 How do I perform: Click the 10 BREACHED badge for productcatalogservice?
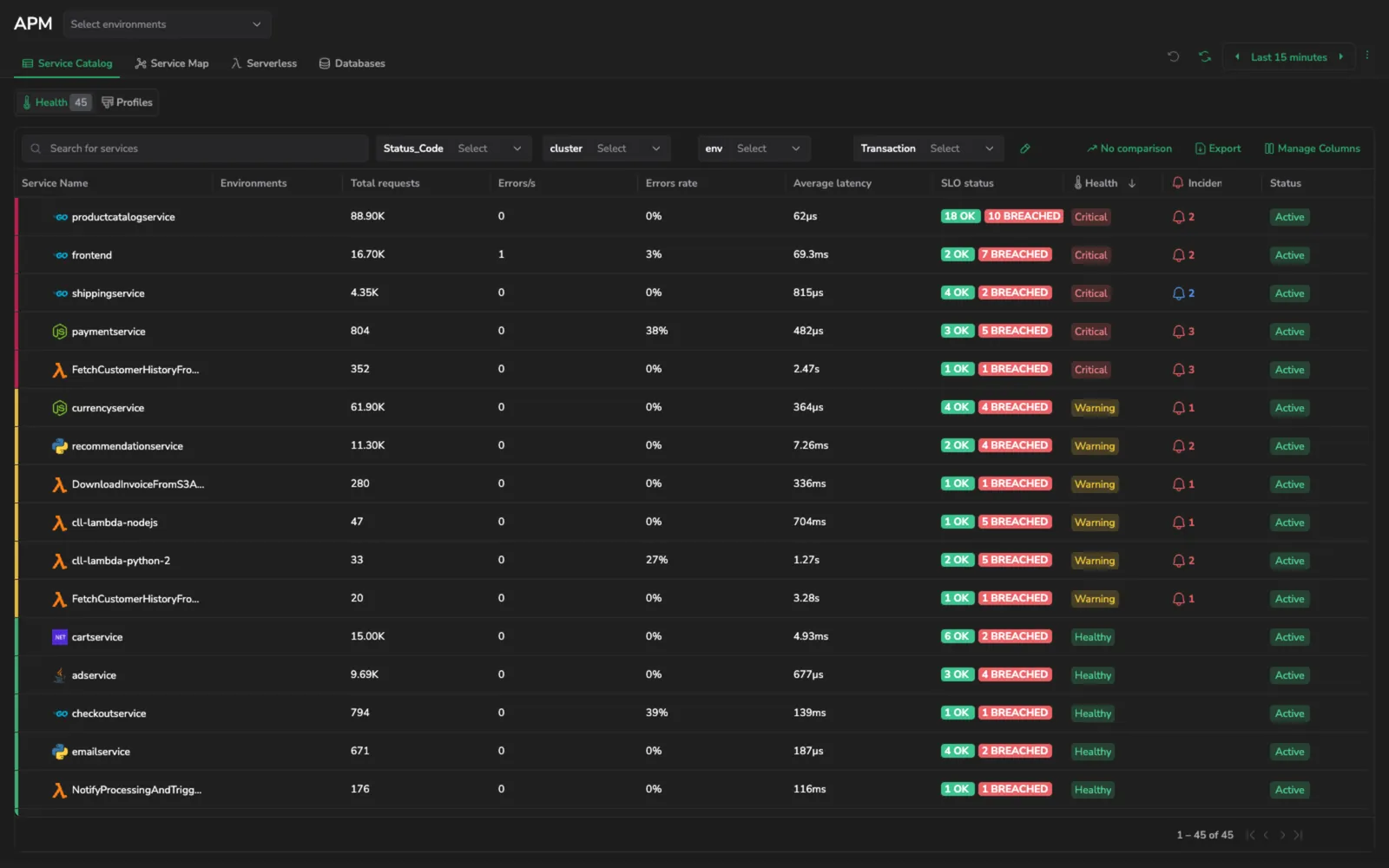tap(1024, 216)
